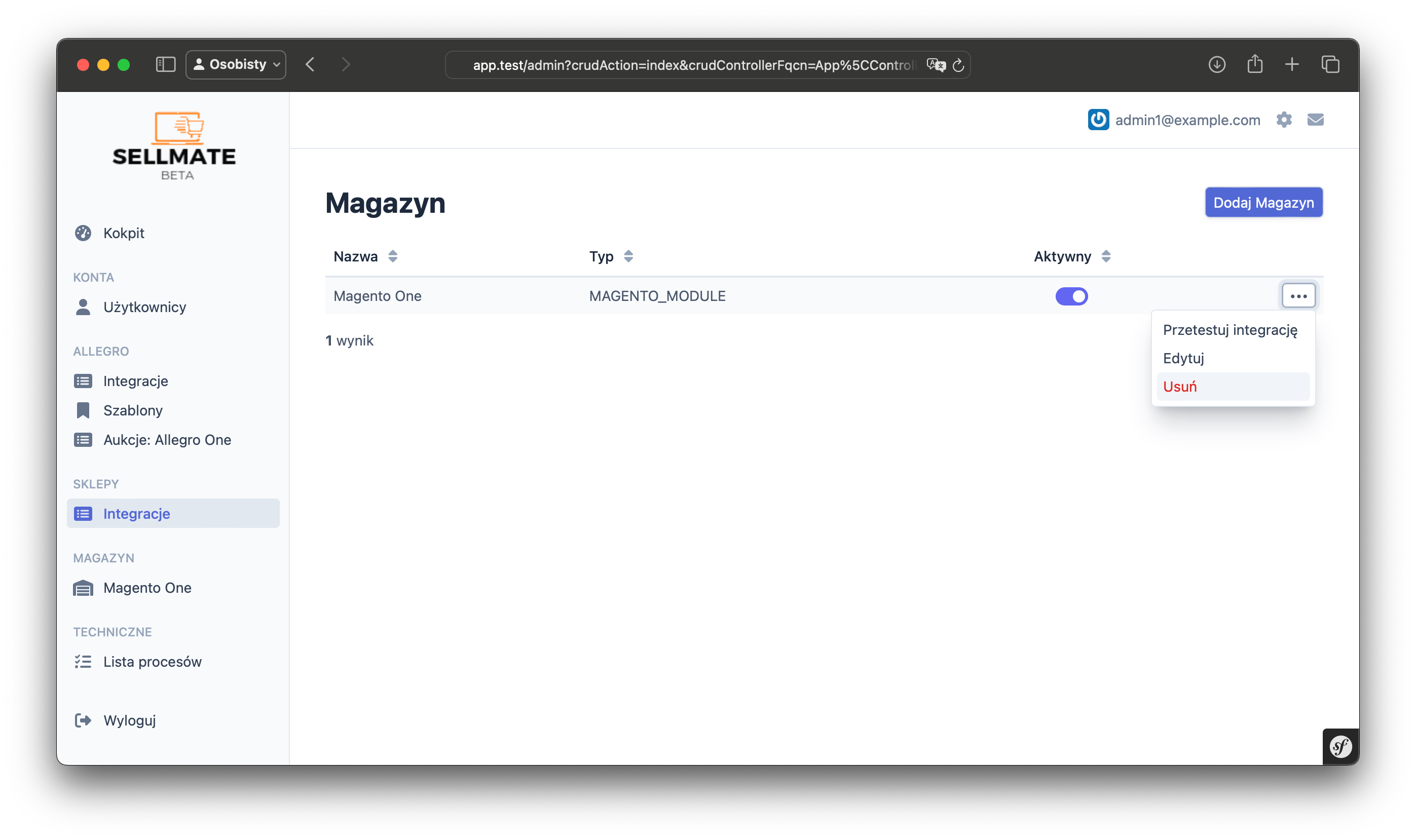Open Lista procesów link
Viewport: 1416px width, 840px height.
(x=153, y=662)
